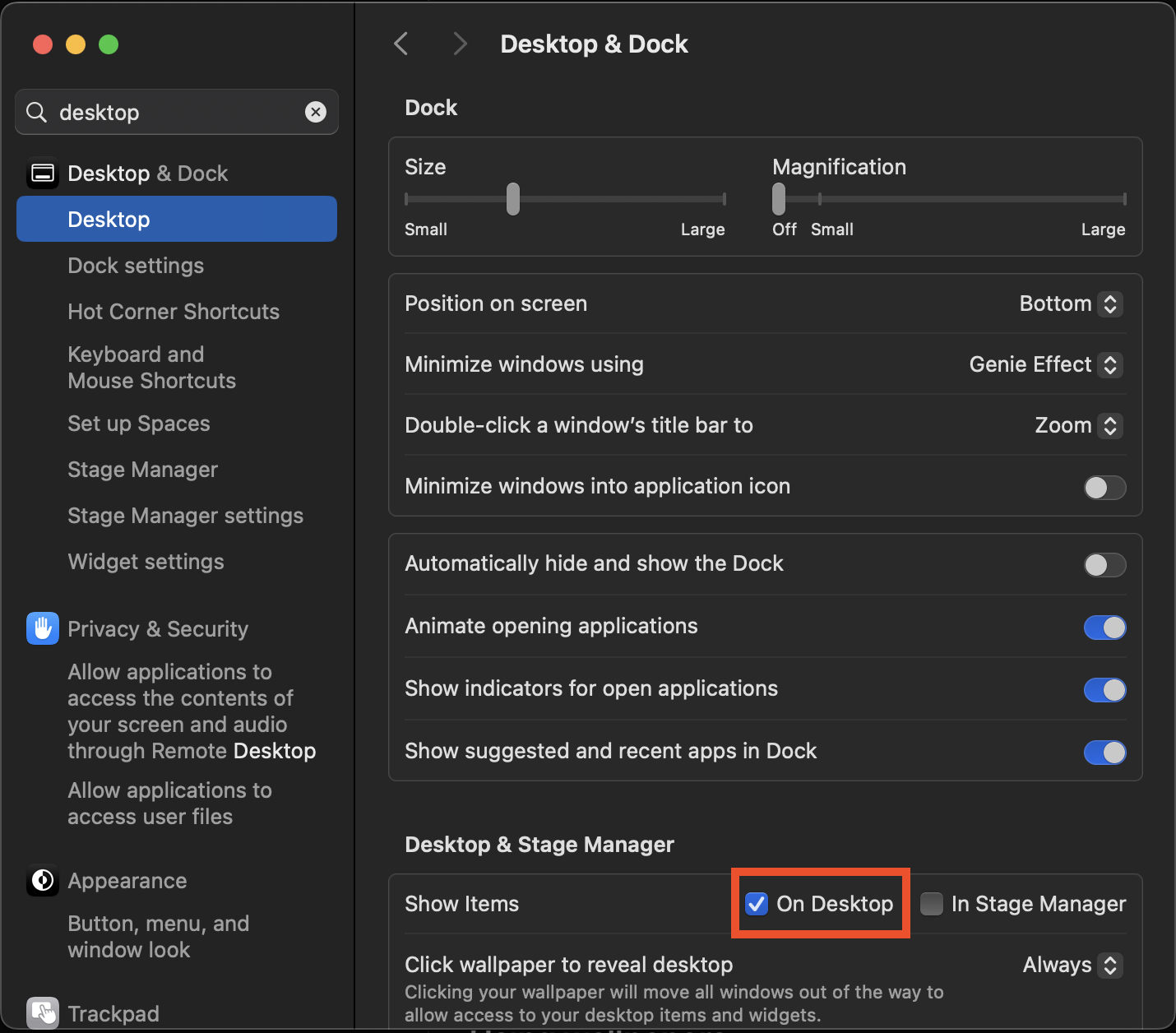1176x1033 pixels.
Task: Click the Desktop & Dock page title
Action: tap(594, 44)
